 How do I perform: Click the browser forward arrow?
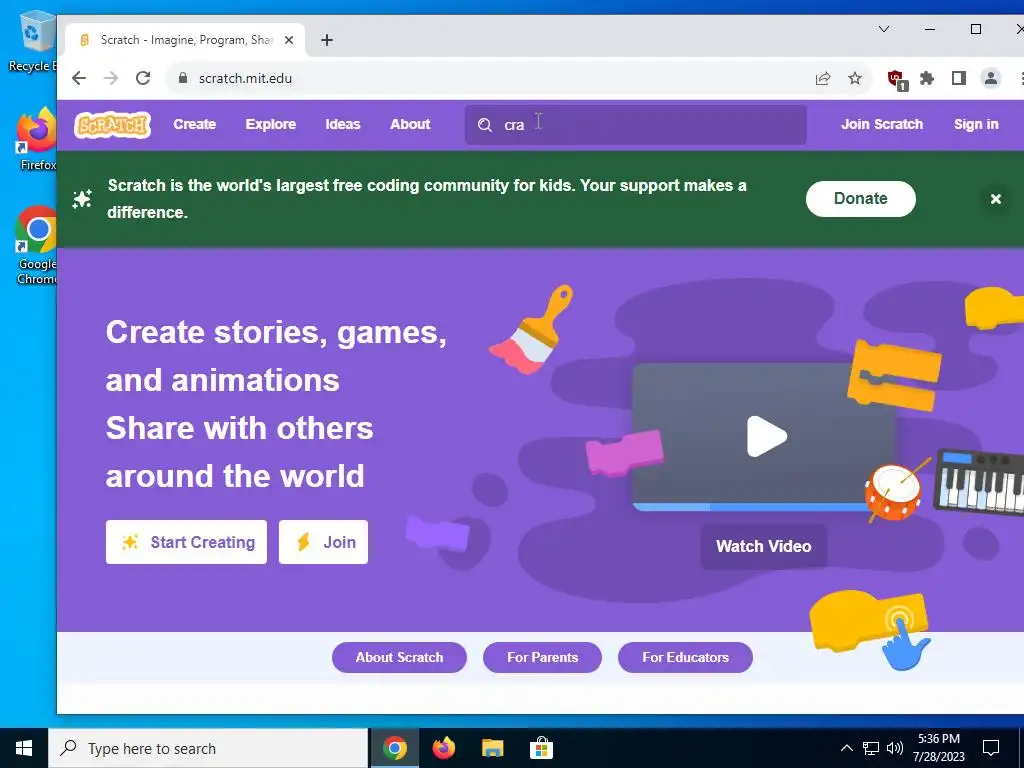111,78
